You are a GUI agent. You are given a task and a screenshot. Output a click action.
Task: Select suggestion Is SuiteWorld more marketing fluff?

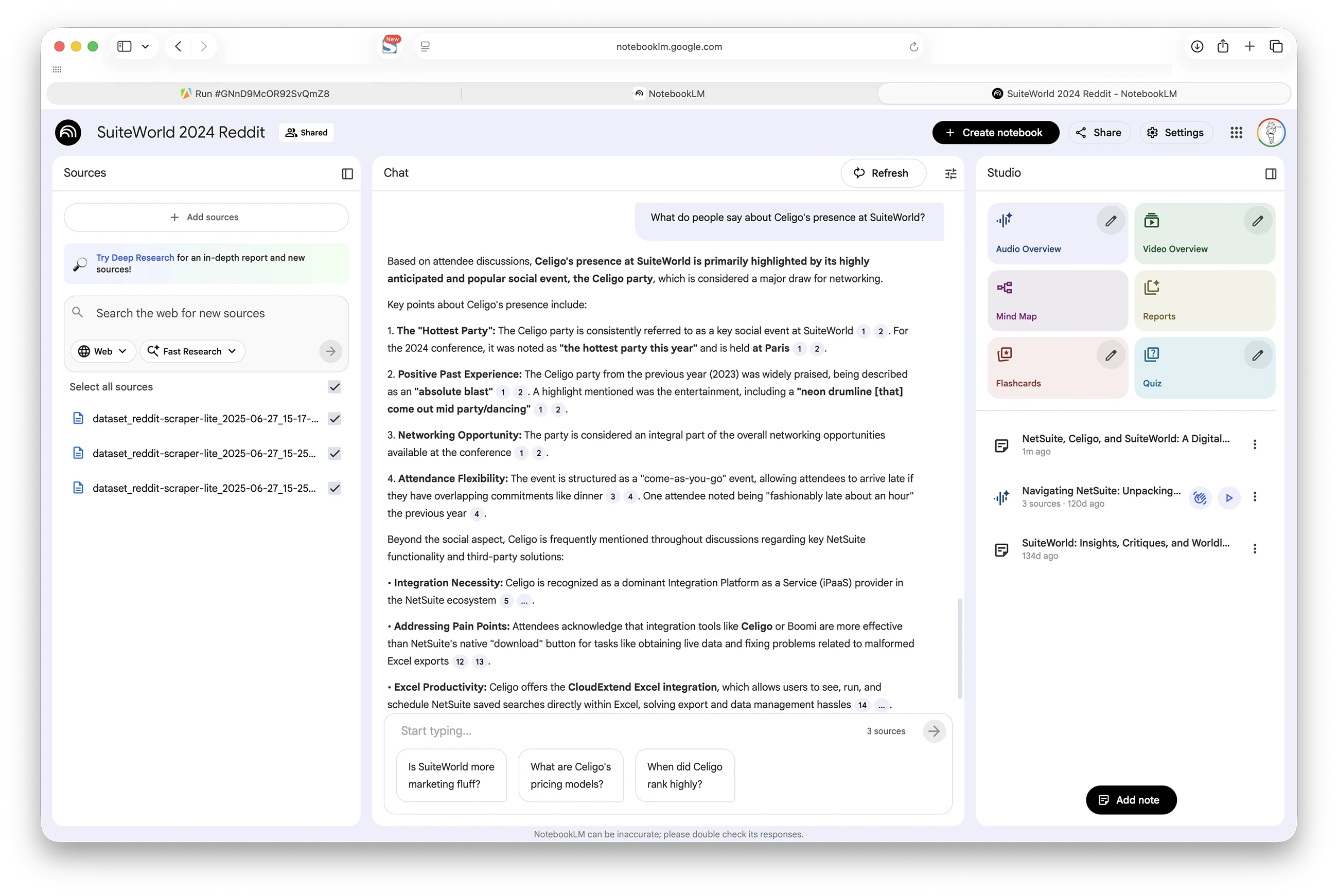(x=451, y=776)
